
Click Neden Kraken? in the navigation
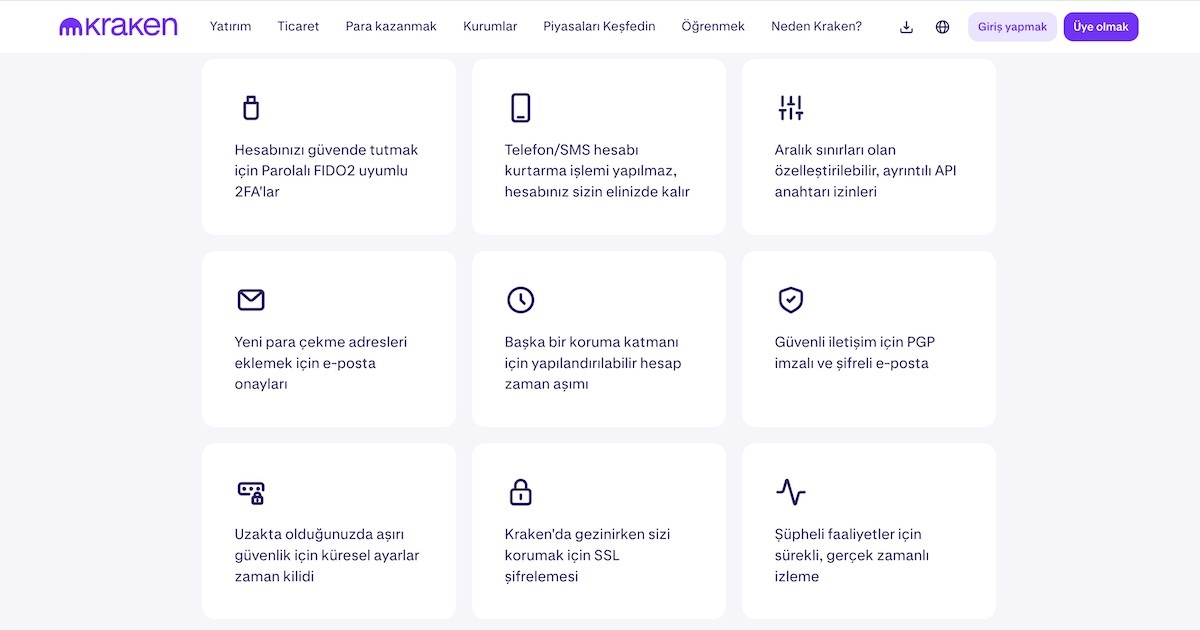815,26
